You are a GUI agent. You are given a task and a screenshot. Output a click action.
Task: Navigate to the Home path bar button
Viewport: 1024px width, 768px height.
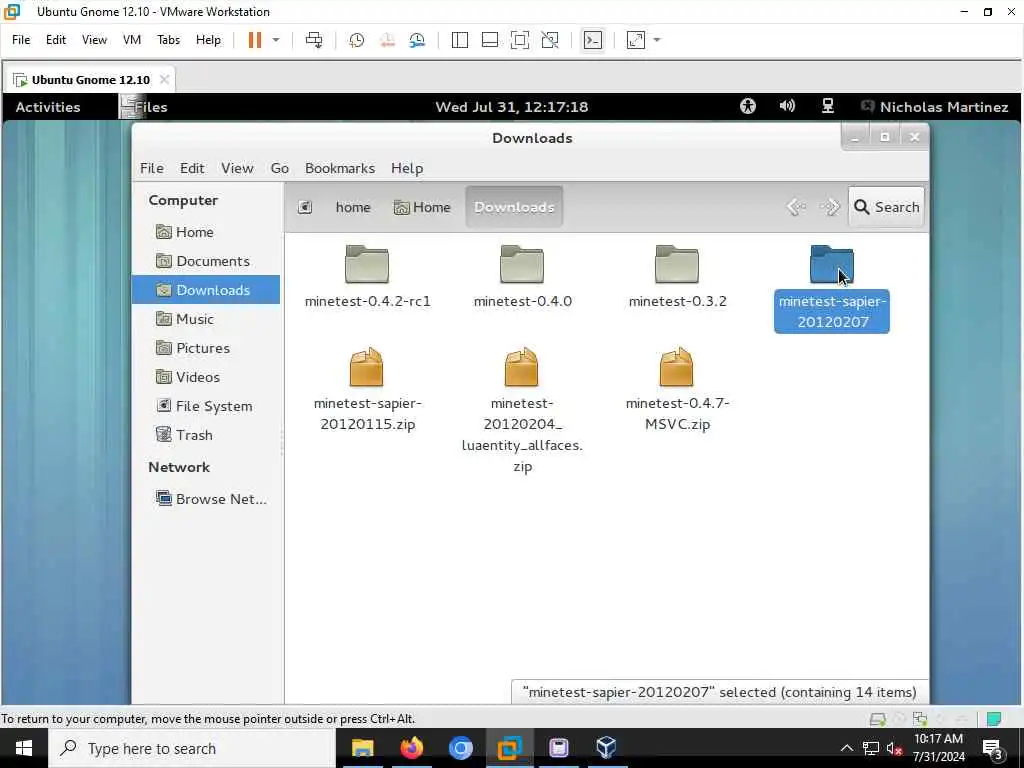(x=423, y=207)
